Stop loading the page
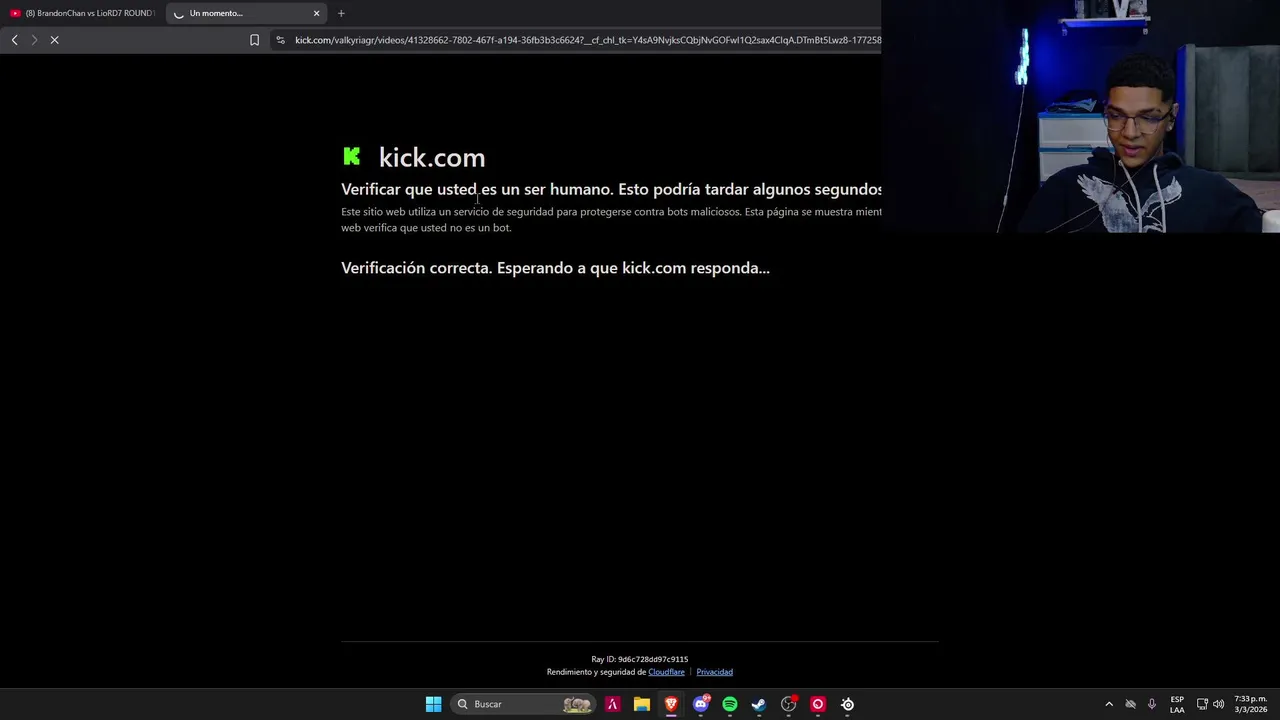1280x720 pixels. pyautogui.click(x=54, y=40)
